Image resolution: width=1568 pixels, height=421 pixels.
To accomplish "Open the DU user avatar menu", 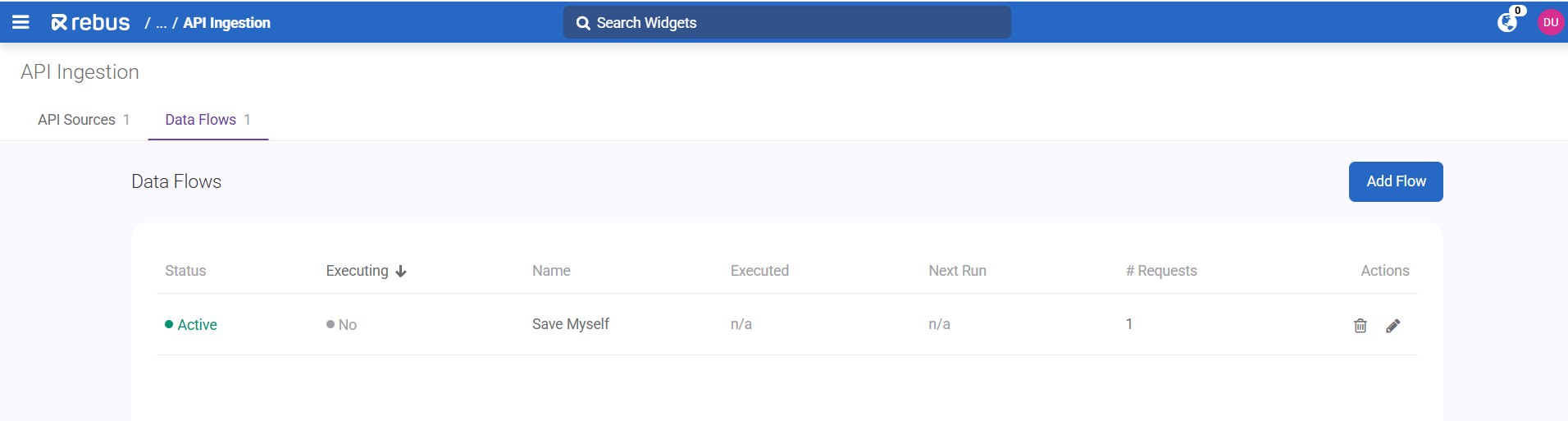I will (x=1550, y=22).
